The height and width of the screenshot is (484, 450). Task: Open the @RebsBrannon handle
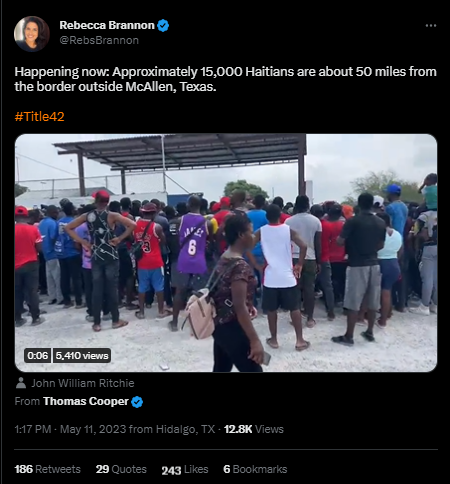click(x=99, y=40)
